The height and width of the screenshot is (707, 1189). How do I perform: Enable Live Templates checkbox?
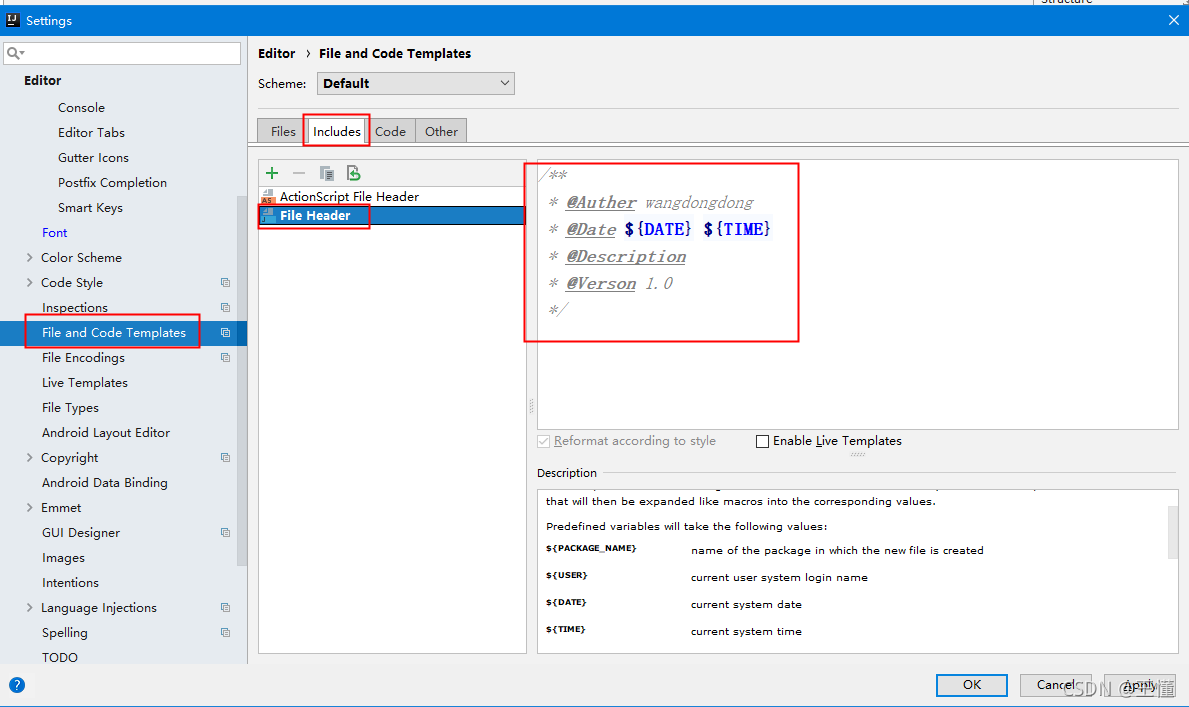point(763,441)
